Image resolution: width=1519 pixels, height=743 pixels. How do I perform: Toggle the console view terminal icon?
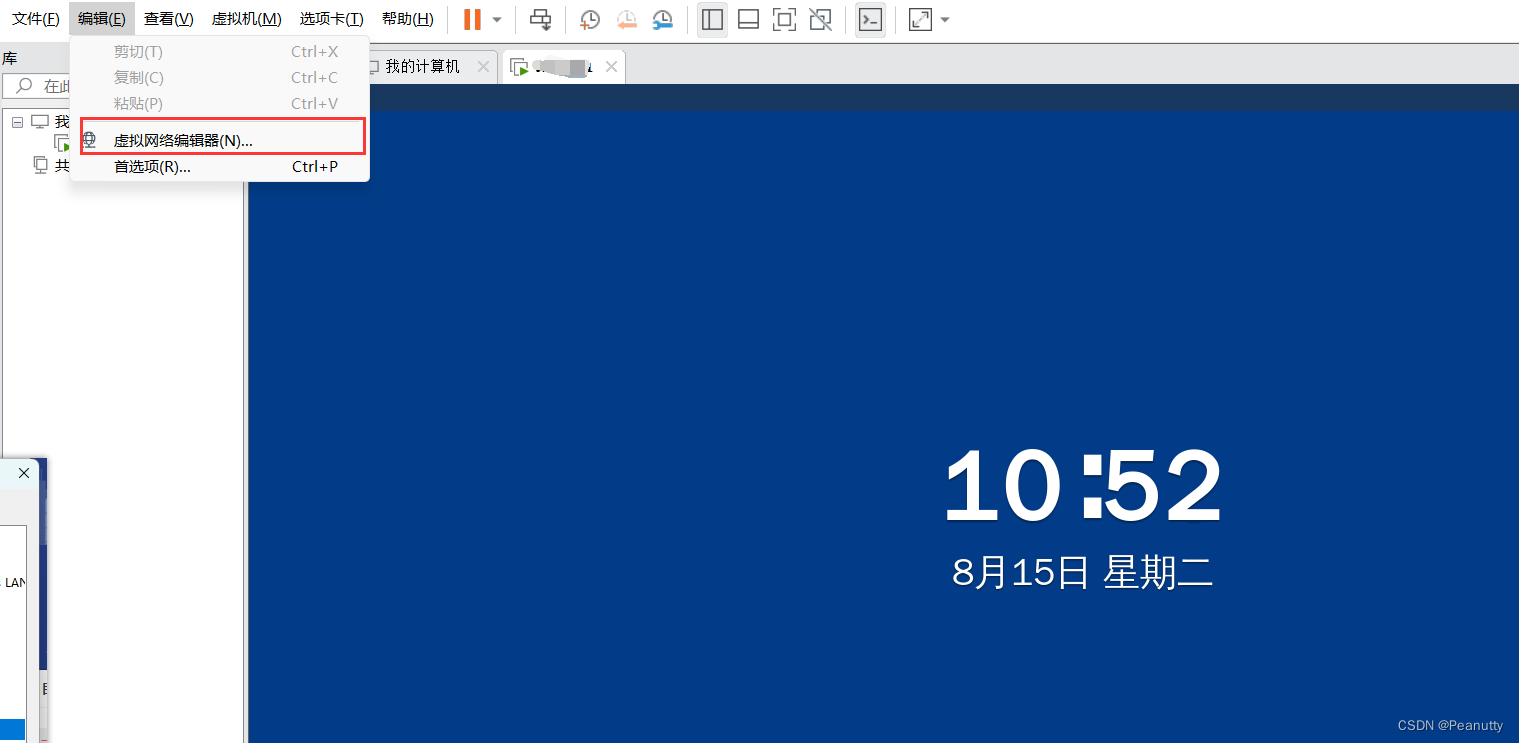871,19
